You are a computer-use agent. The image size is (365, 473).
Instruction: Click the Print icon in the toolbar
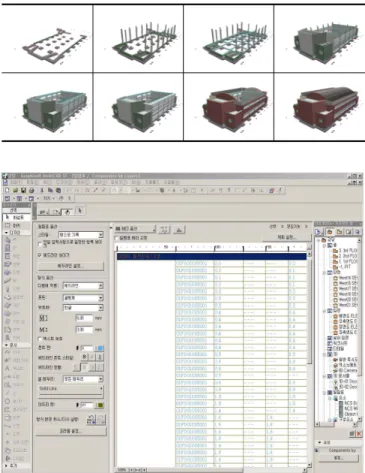click(x=31, y=190)
